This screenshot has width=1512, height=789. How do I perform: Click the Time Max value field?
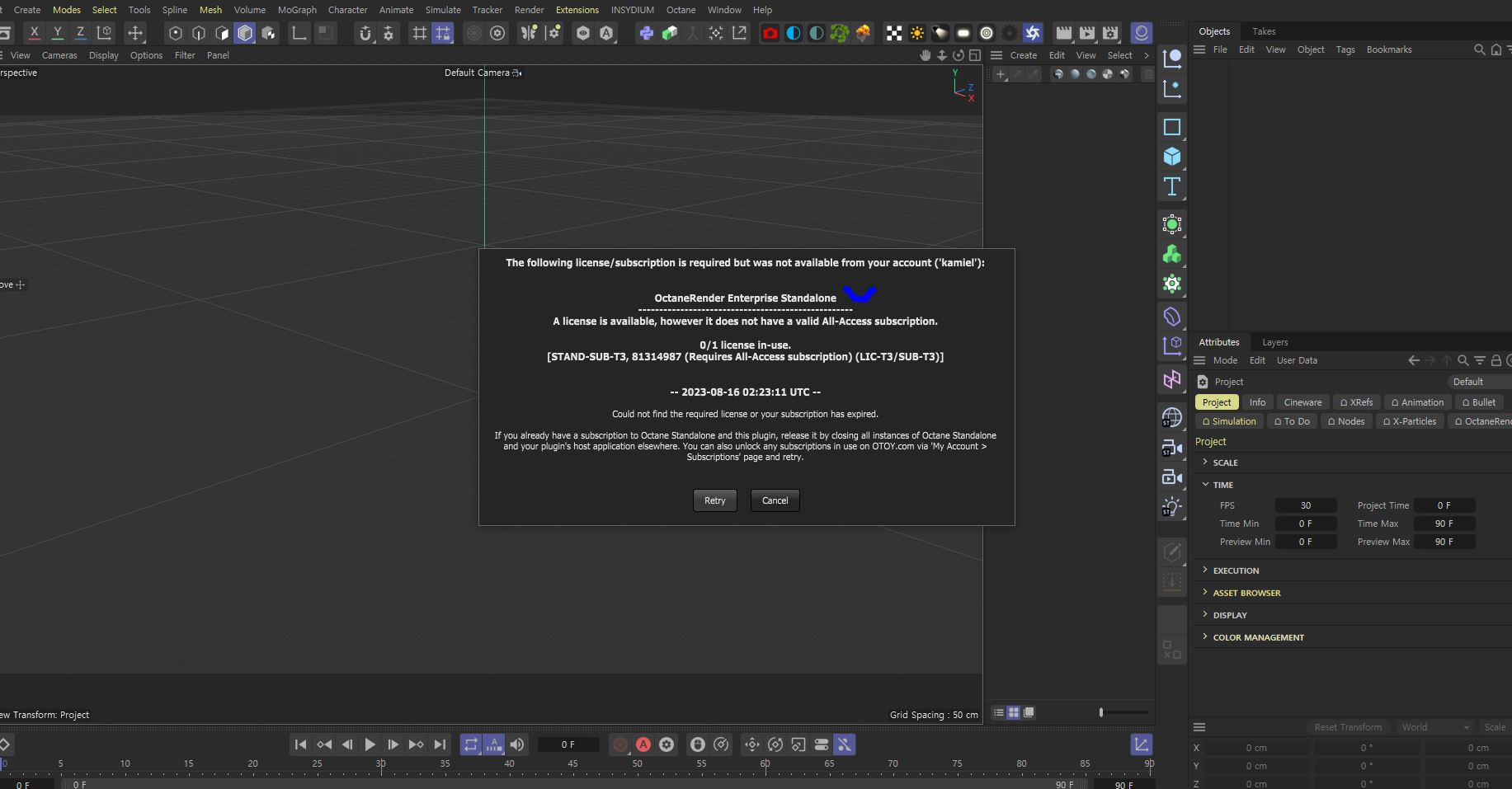point(1444,524)
